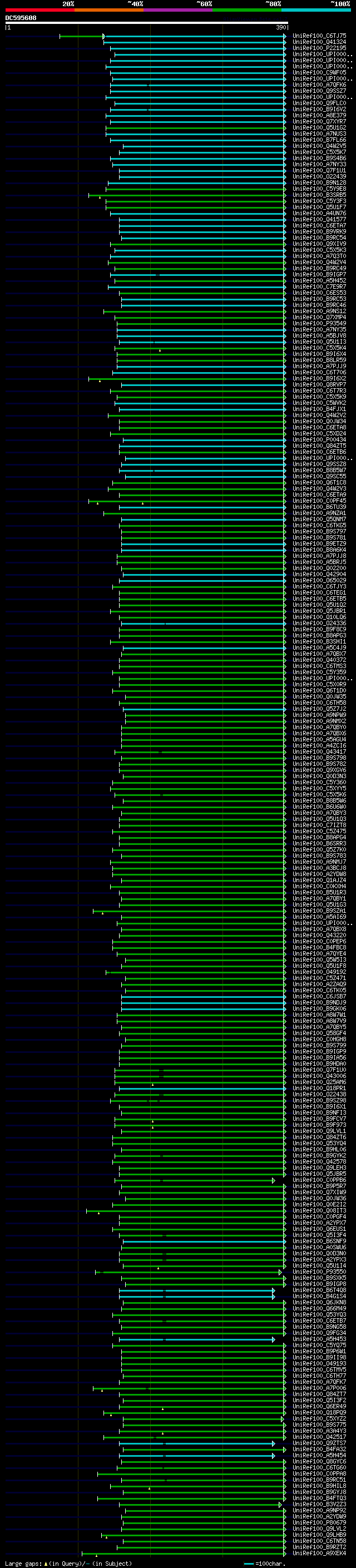Open hit UniRef100_B3V2Z3
Image resolution: width=356 pixels, height=1568 pixels.
319,1503
